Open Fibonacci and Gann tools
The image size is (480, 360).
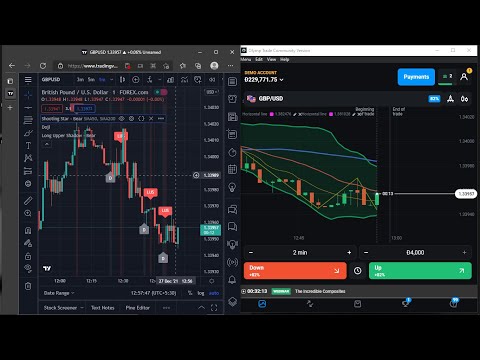pyautogui.click(x=28, y=120)
